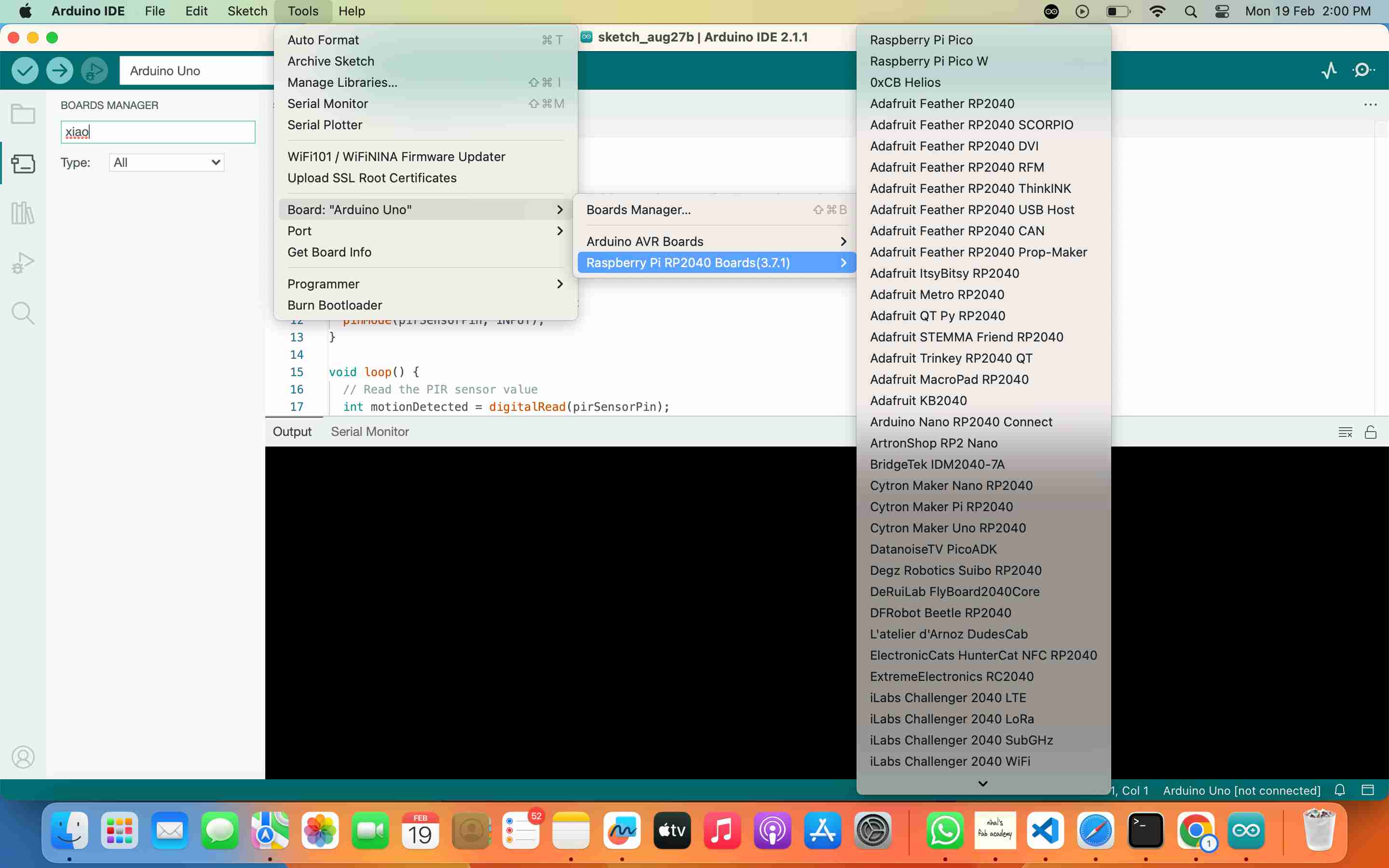This screenshot has width=1389, height=868.
Task: Toggle the output panel lock icon
Action: click(1371, 432)
